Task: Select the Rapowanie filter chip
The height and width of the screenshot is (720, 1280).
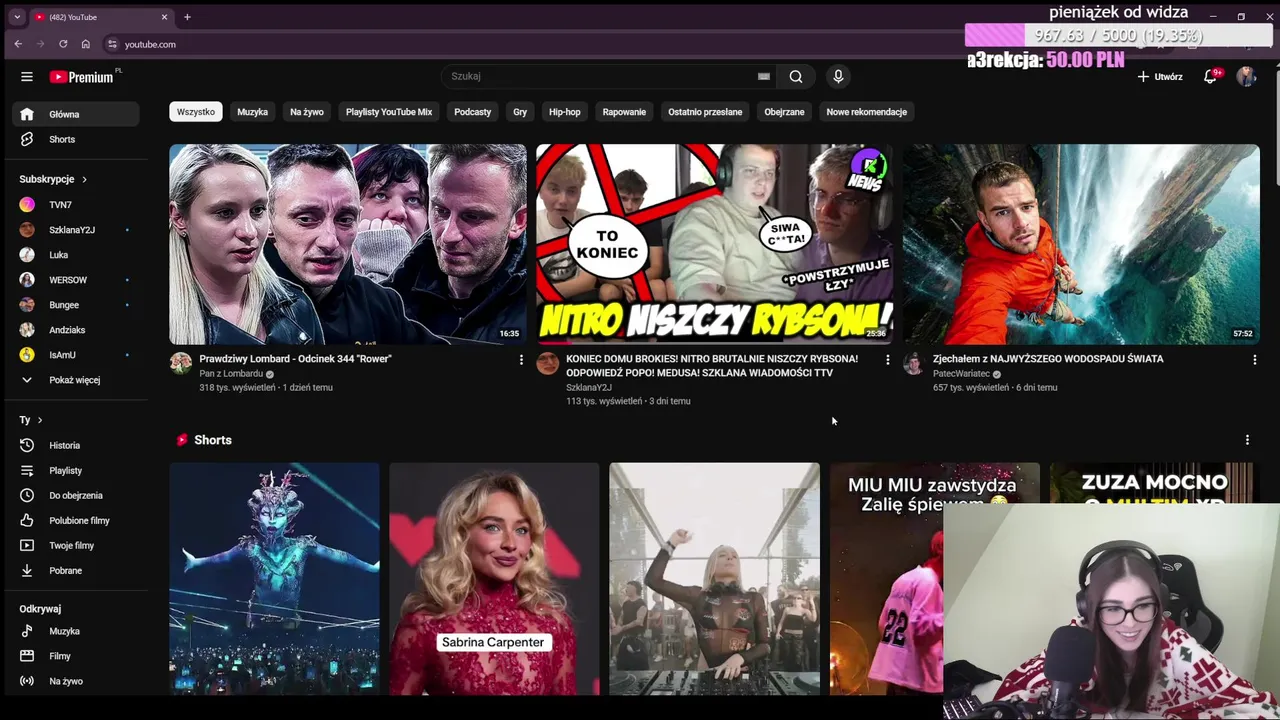Action: pyautogui.click(x=624, y=112)
